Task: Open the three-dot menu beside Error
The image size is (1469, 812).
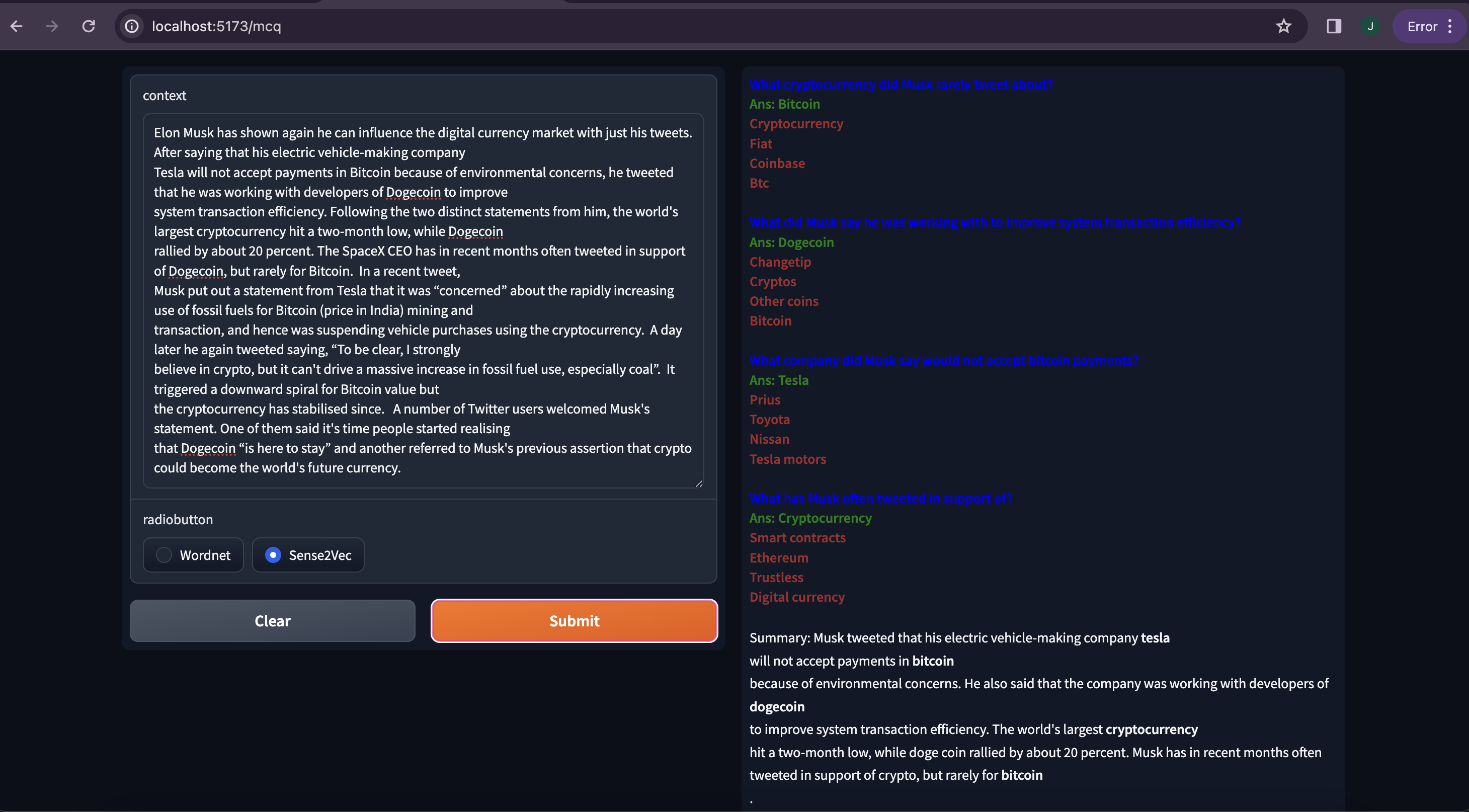Action: point(1450,26)
